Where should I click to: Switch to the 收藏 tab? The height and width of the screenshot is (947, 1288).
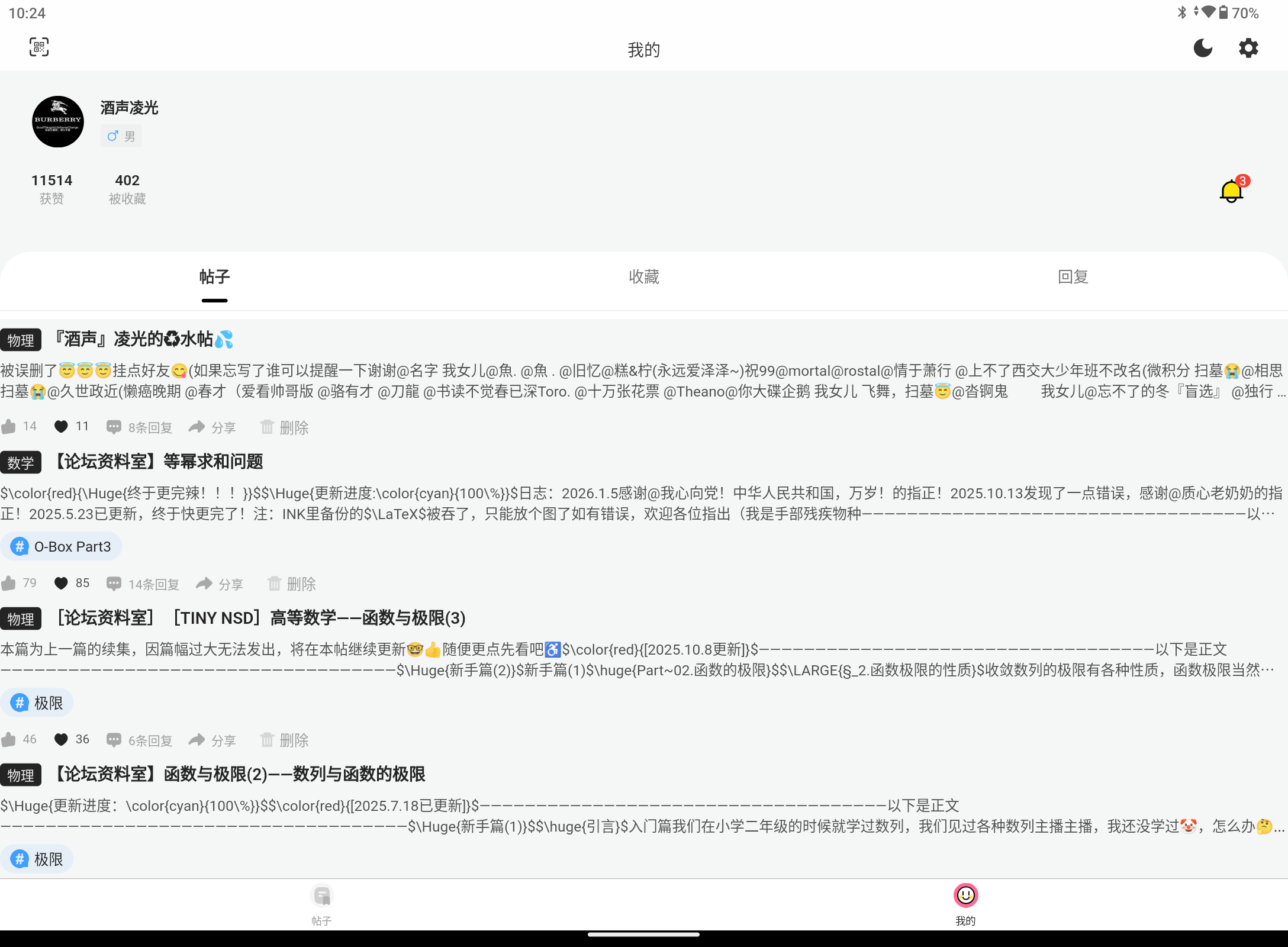[x=643, y=277]
